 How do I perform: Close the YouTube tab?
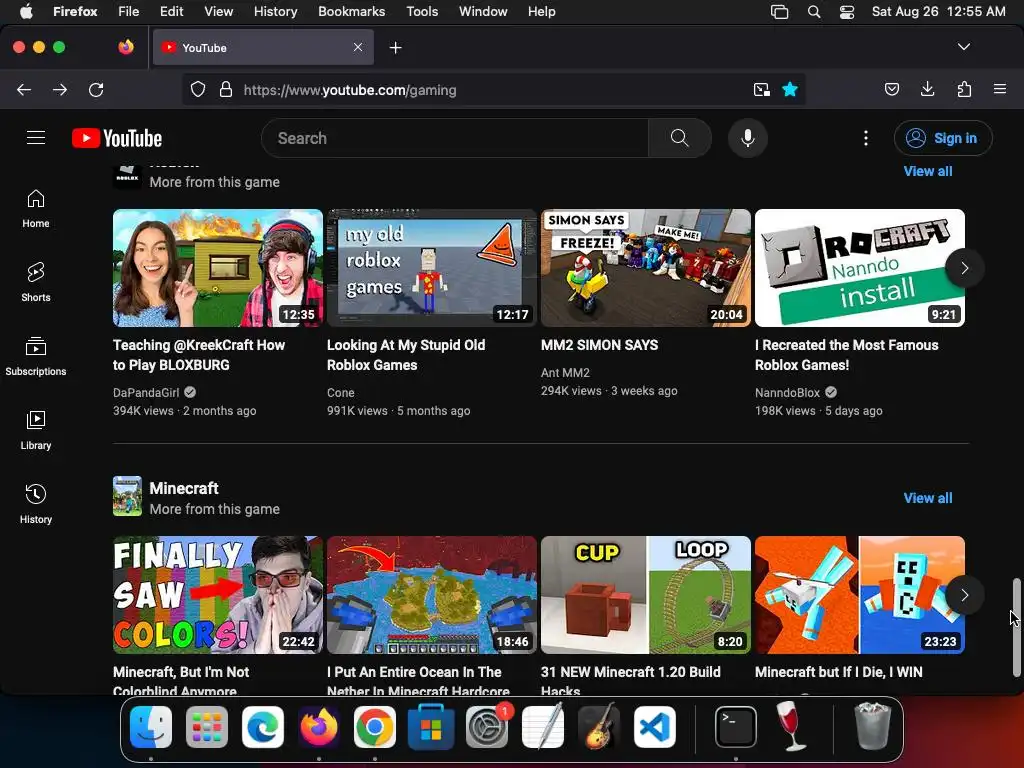pyautogui.click(x=358, y=47)
